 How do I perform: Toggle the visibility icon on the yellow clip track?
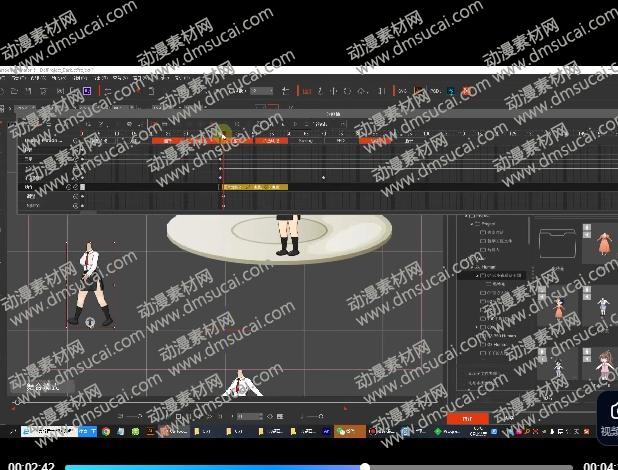(69, 187)
